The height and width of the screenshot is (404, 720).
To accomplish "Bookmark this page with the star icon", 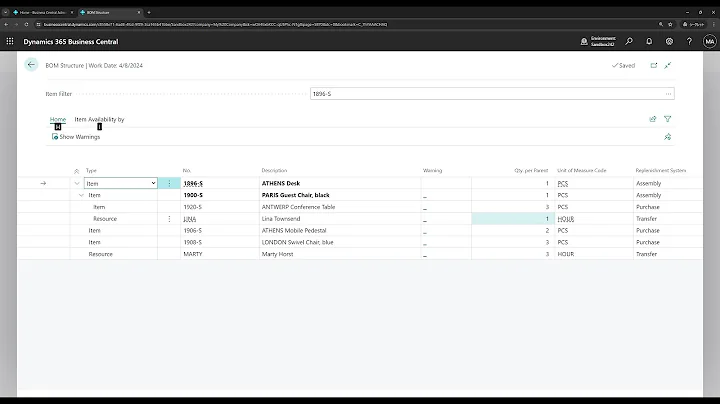I will [x=670, y=24].
